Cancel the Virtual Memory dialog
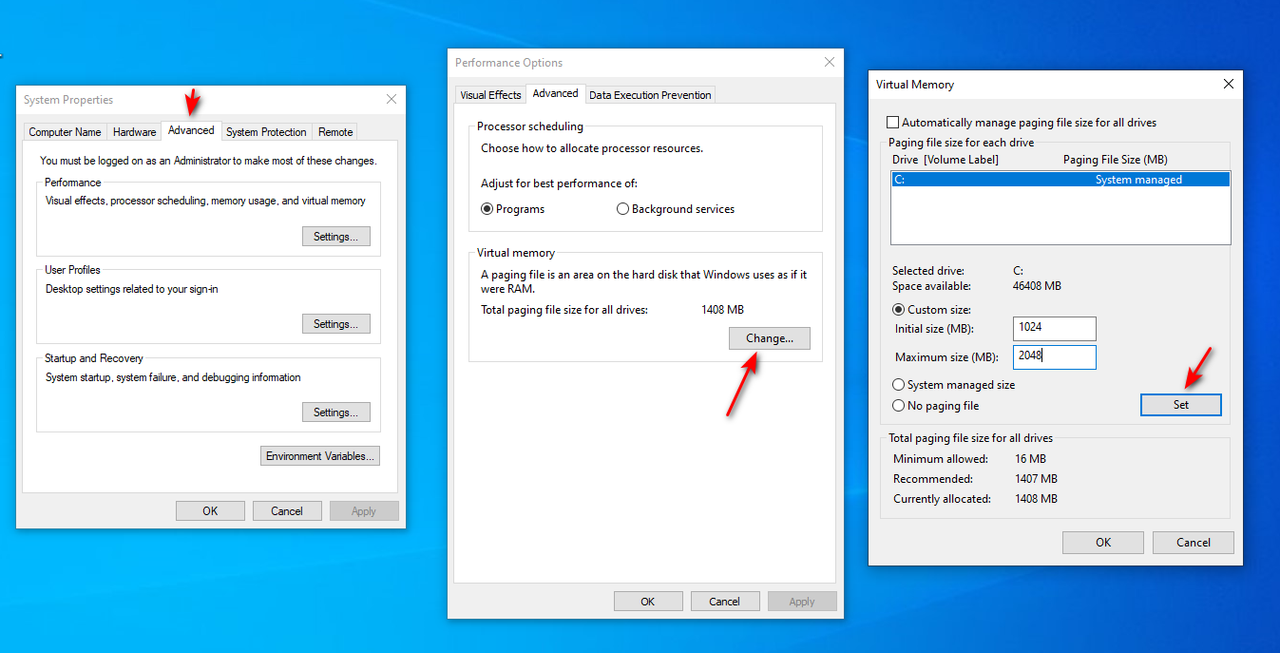The image size is (1280, 653). tap(1193, 542)
